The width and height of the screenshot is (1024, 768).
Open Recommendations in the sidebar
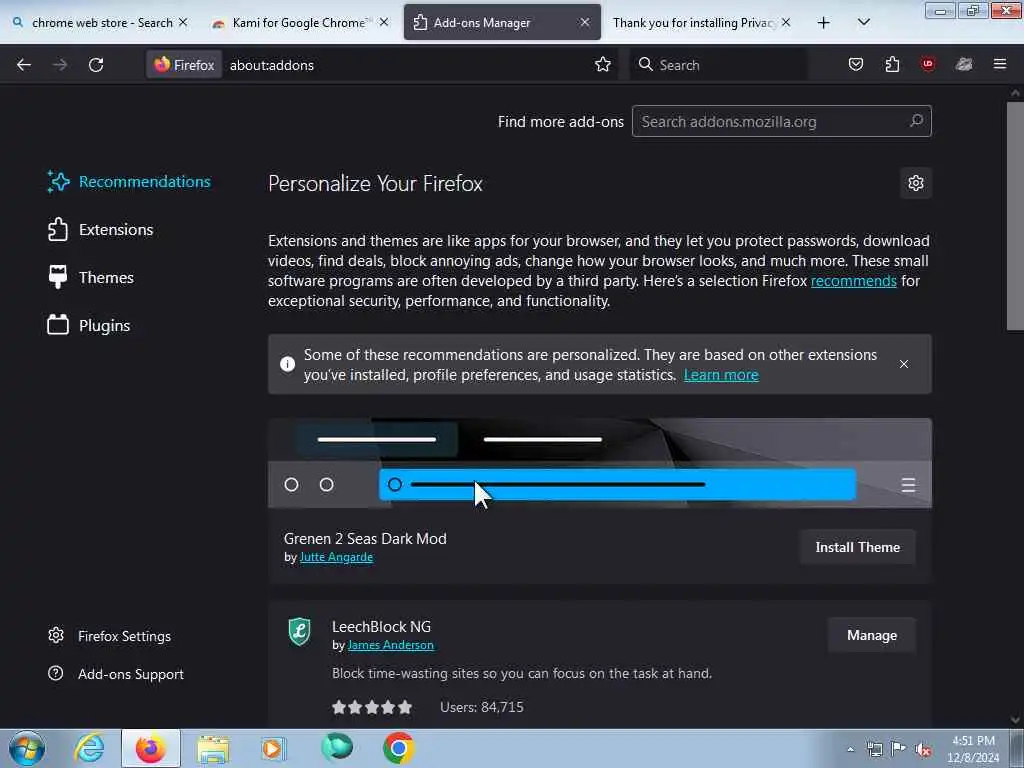coord(129,182)
